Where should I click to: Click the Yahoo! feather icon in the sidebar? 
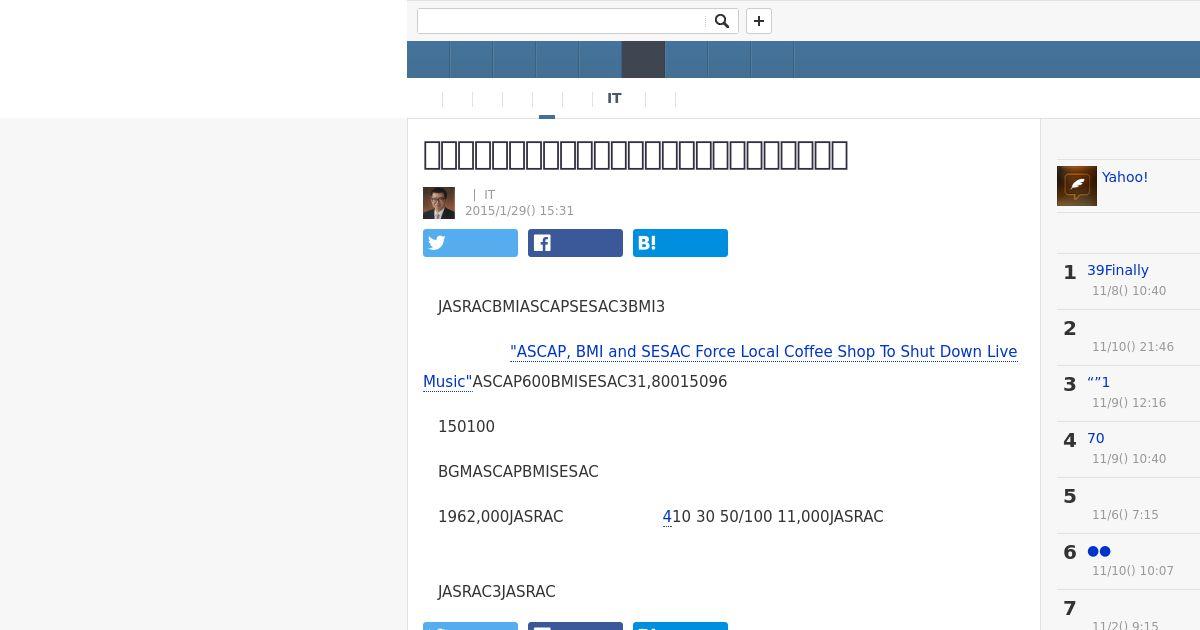click(x=1077, y=186)
